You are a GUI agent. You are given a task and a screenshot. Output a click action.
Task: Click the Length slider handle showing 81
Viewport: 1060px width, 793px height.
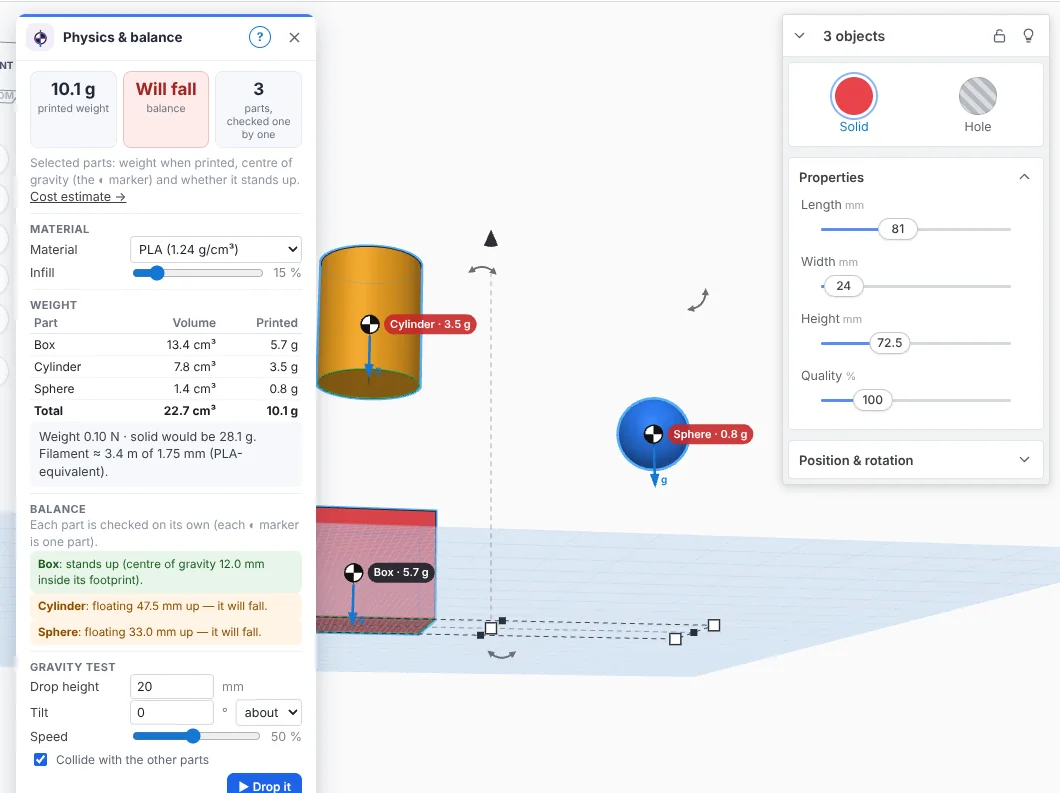898,229
